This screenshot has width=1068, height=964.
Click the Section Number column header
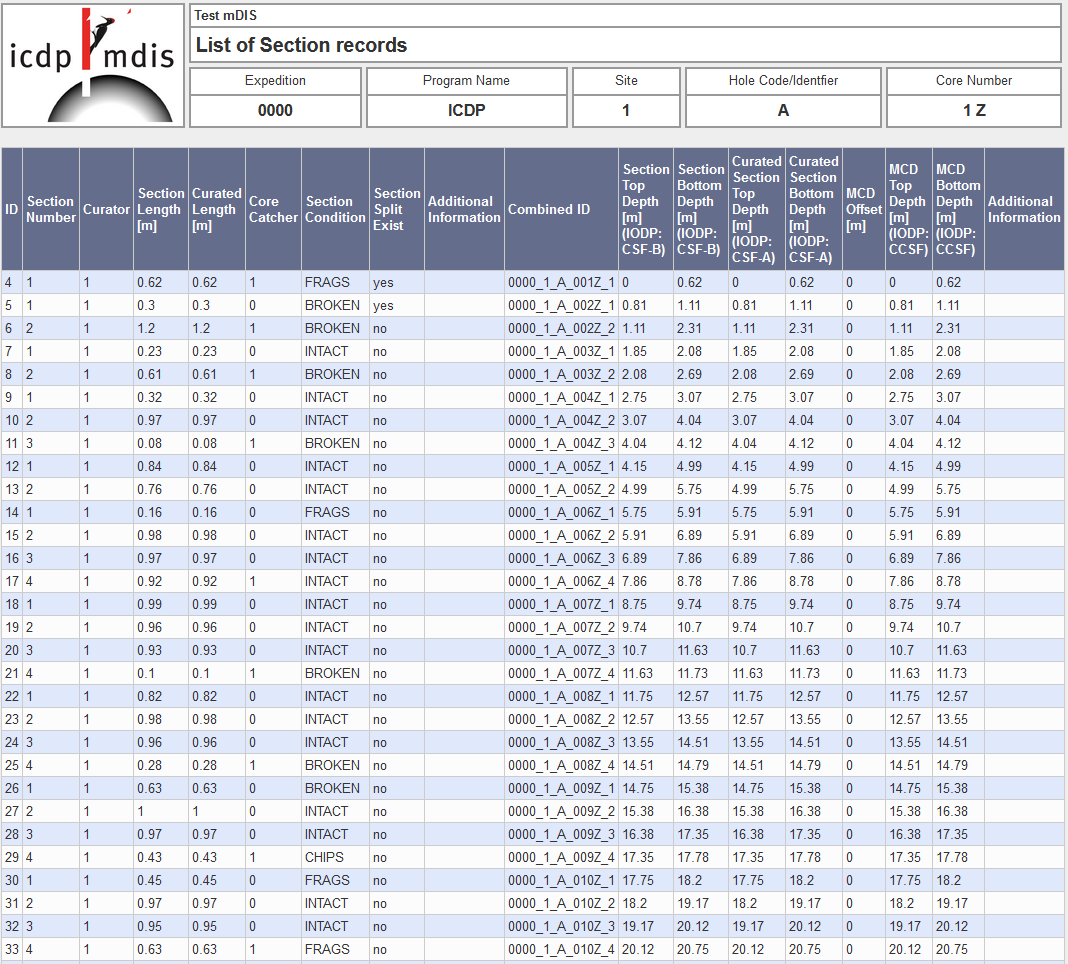[51, 209]
